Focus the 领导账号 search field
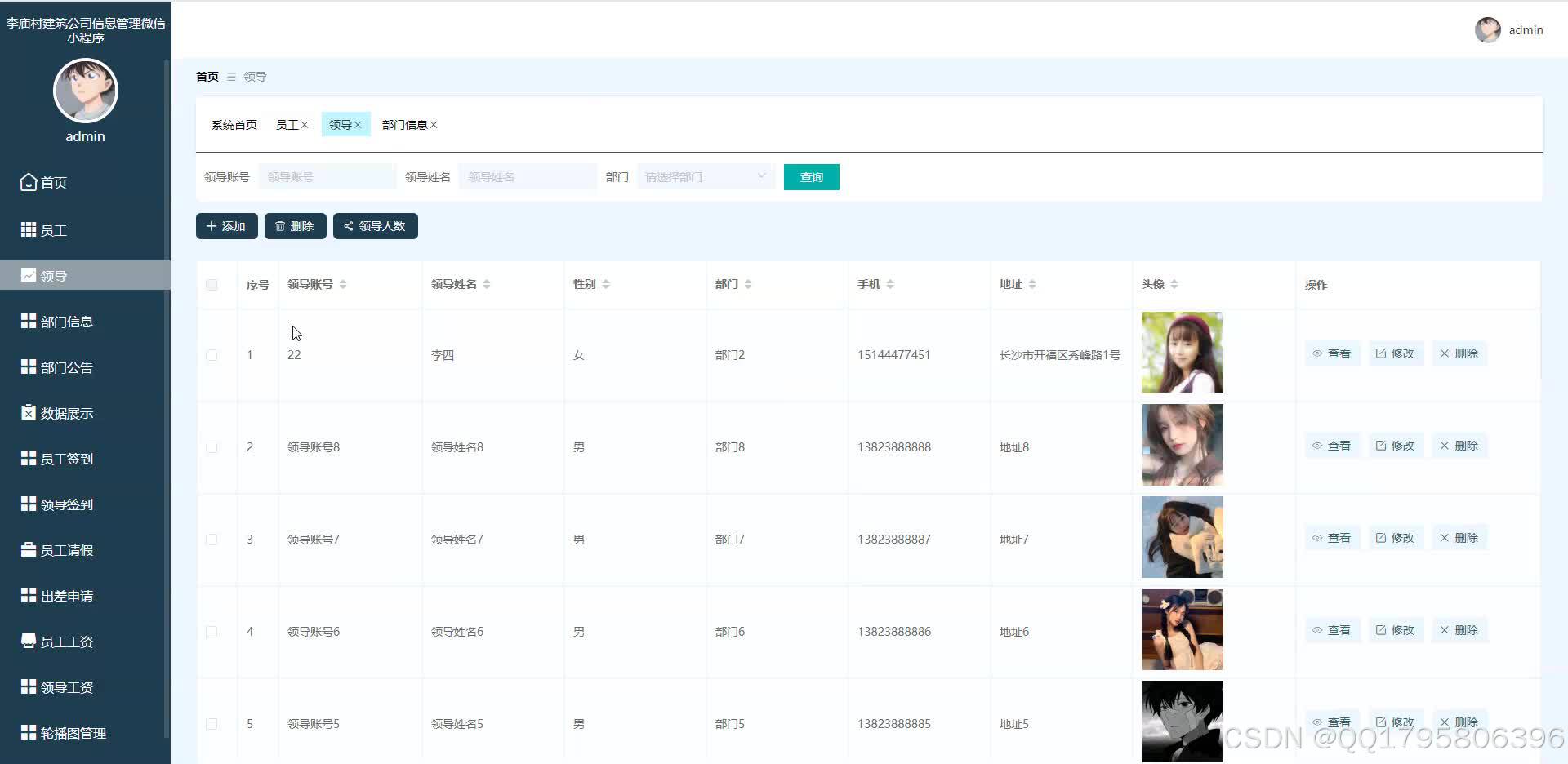The width and height of the screenshot is (1568, 764). click(327, 176)
